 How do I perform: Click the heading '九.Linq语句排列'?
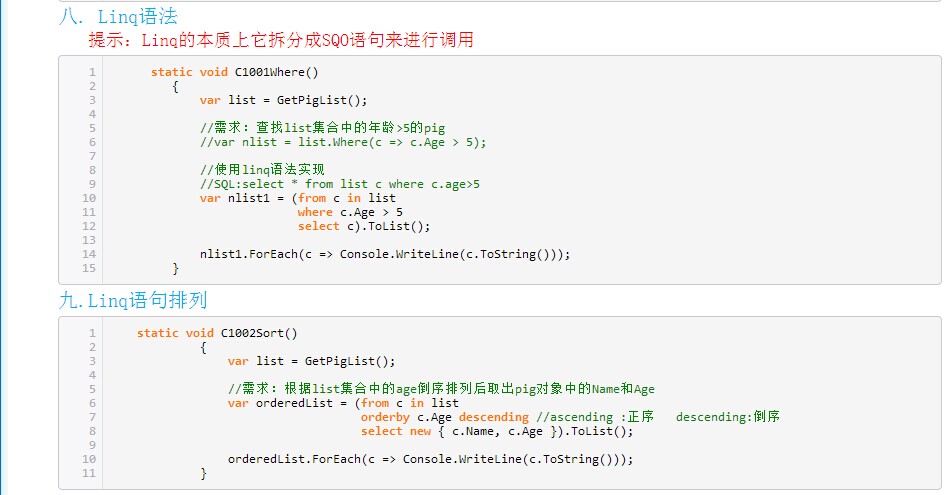pyautogui.click(x=133, y=300)
